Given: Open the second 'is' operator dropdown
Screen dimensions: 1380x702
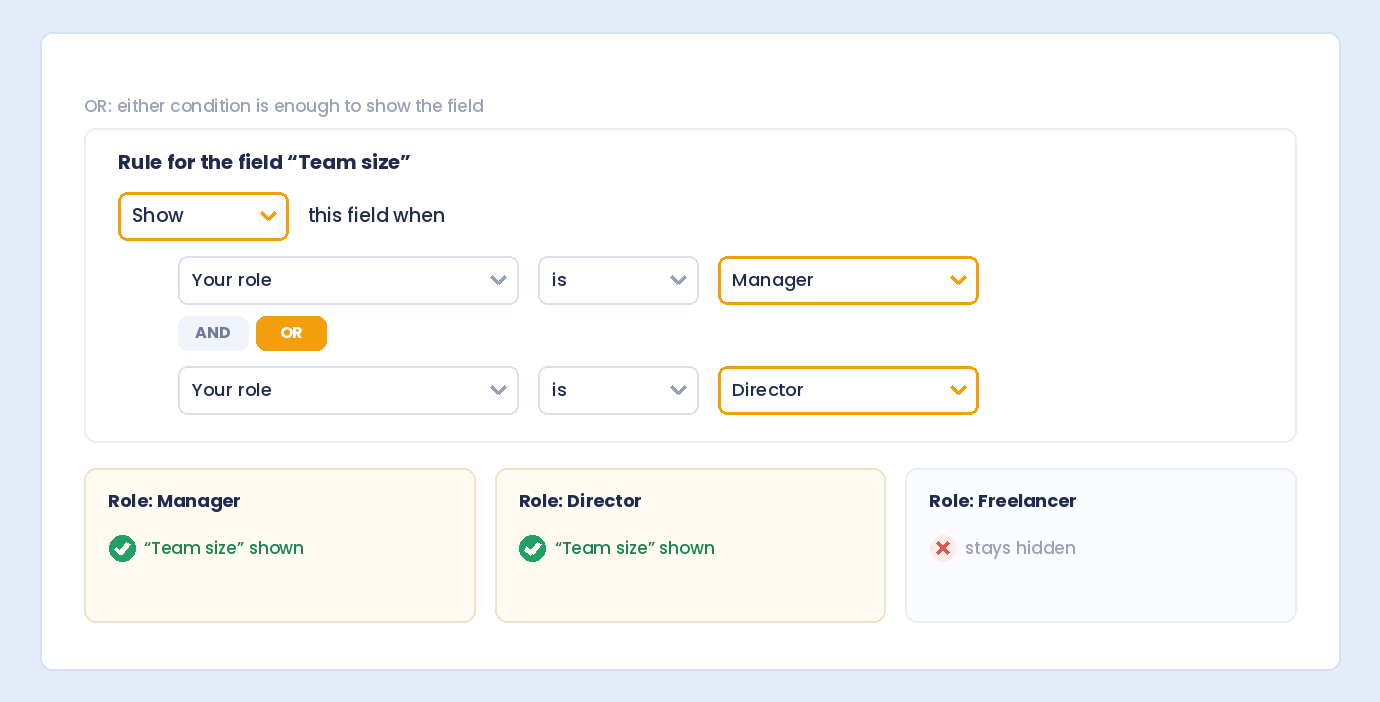Looking at the screenshot, I should click(618, 390).
